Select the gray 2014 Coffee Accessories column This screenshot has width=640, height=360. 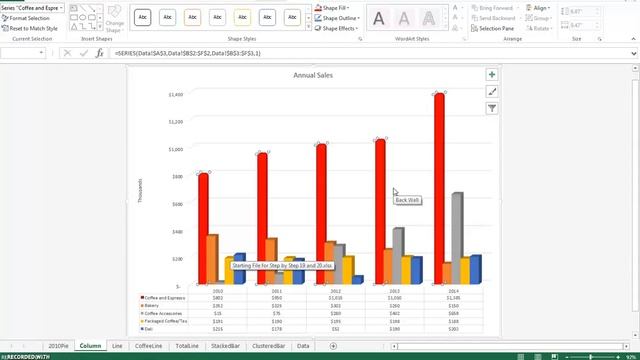point(457,238)
